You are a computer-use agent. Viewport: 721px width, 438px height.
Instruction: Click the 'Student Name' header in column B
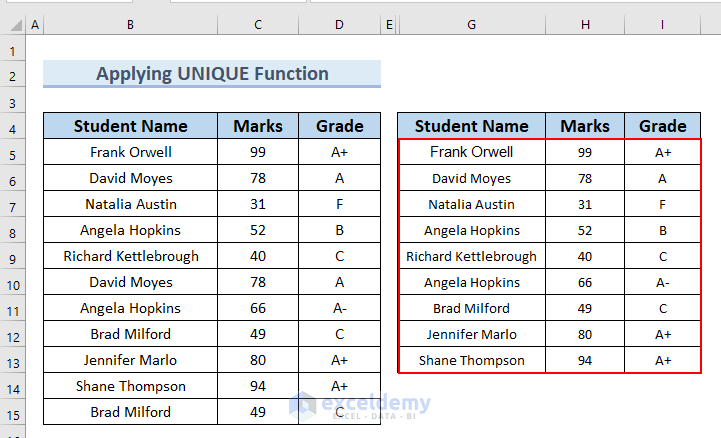point(130,126)
